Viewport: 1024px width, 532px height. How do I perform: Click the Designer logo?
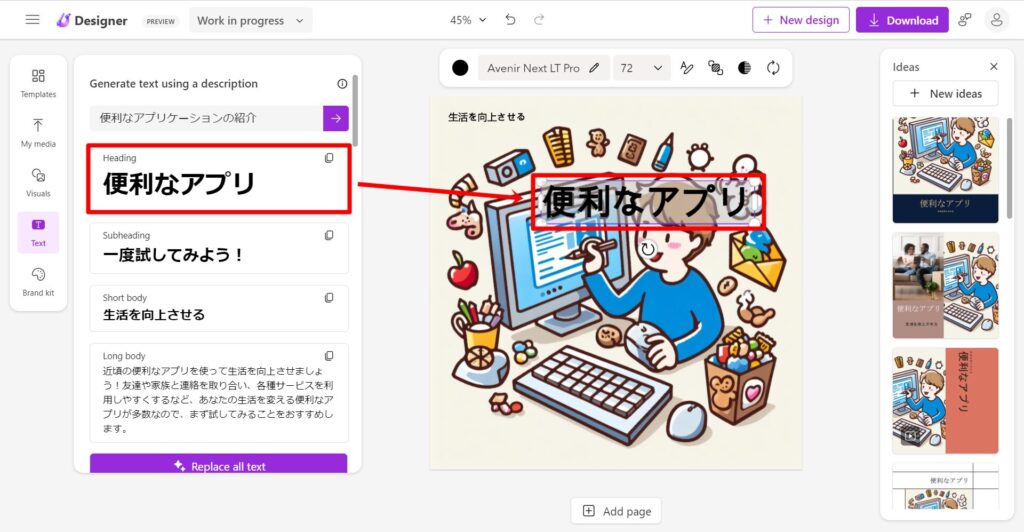click(92, 20)
